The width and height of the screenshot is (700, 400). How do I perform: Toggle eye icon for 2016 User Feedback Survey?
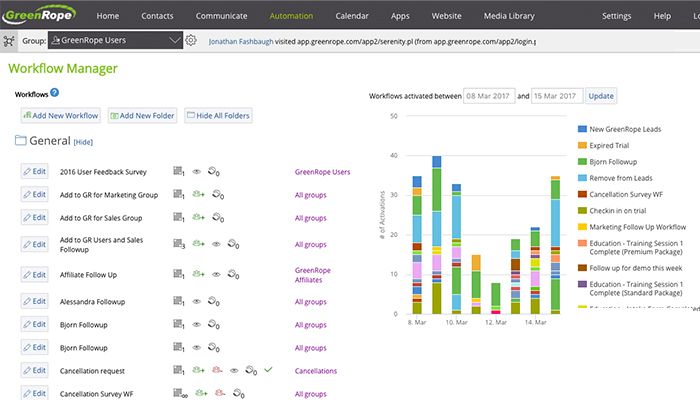click(197, 171)
